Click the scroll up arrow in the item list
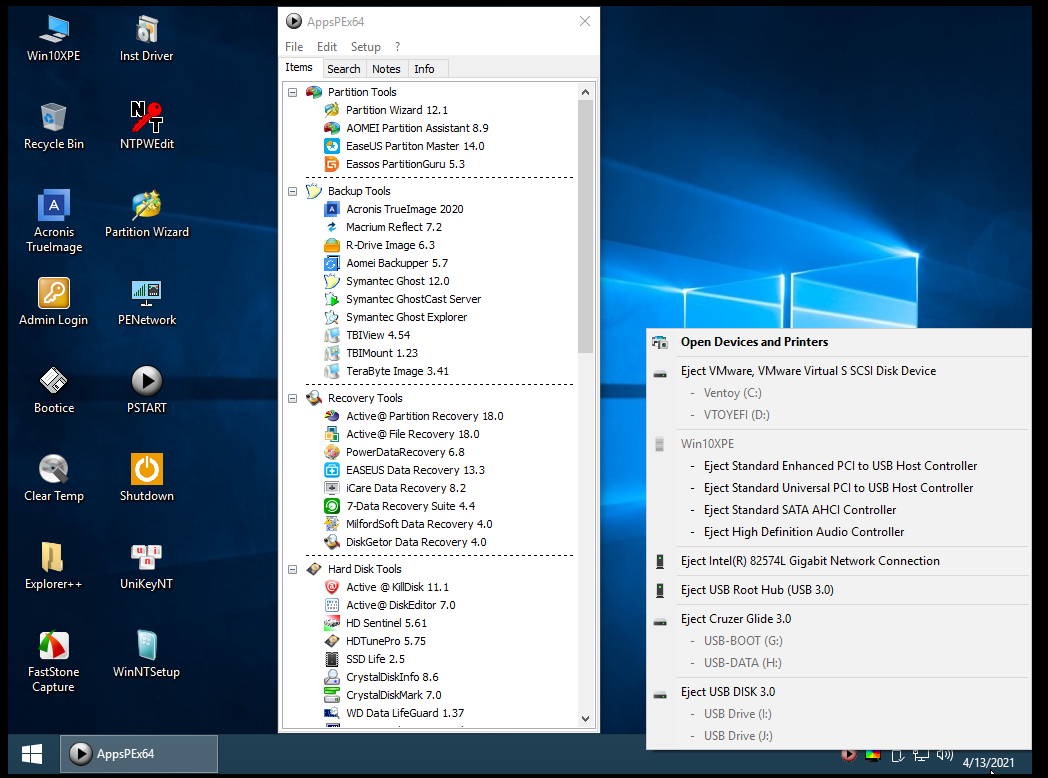Image resolution: width=1048 pixels, height=778 pixels. click(585, 92)
